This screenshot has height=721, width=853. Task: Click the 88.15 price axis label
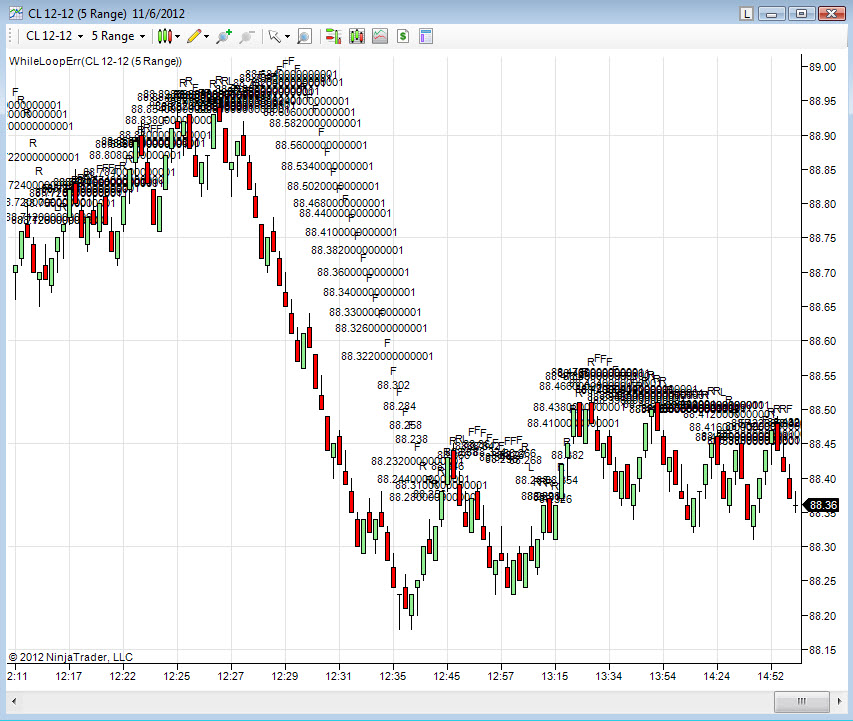click(822, 650)
